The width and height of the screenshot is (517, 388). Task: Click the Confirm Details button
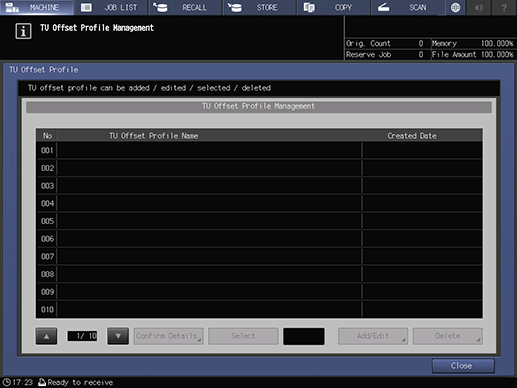169,336
